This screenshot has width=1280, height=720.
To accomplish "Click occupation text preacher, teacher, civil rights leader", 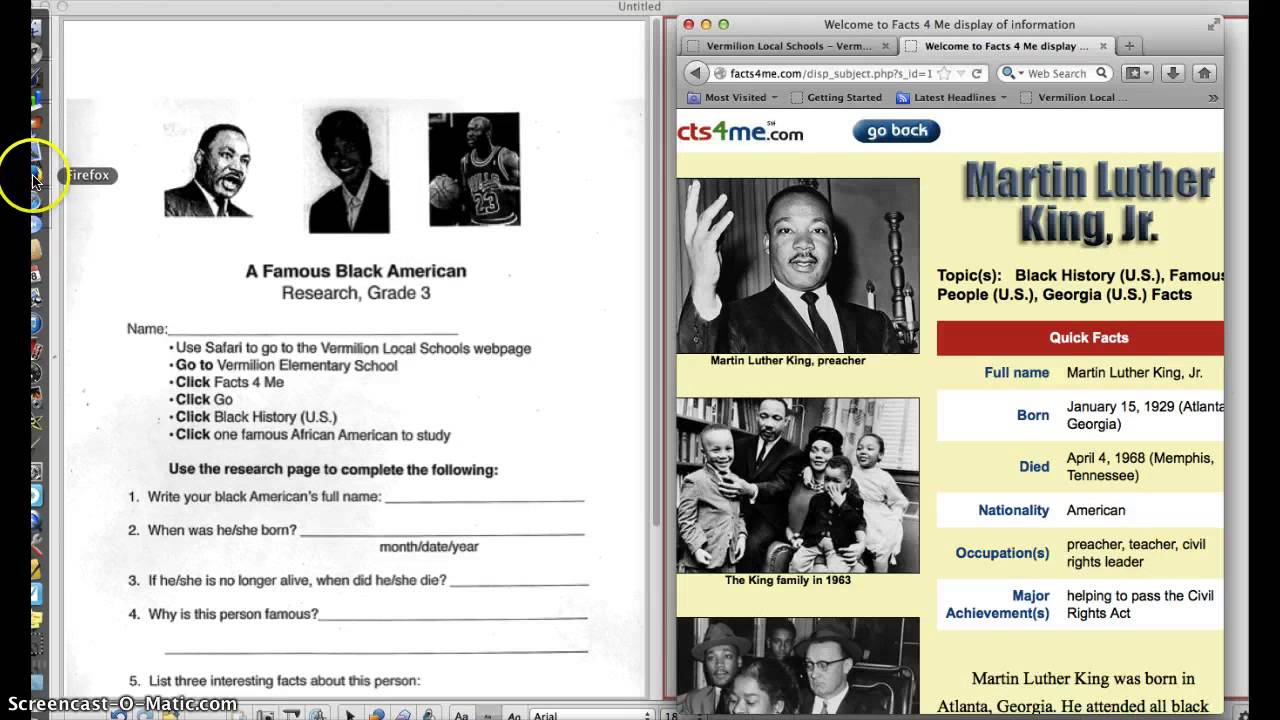I will [x=1136, y=553].
